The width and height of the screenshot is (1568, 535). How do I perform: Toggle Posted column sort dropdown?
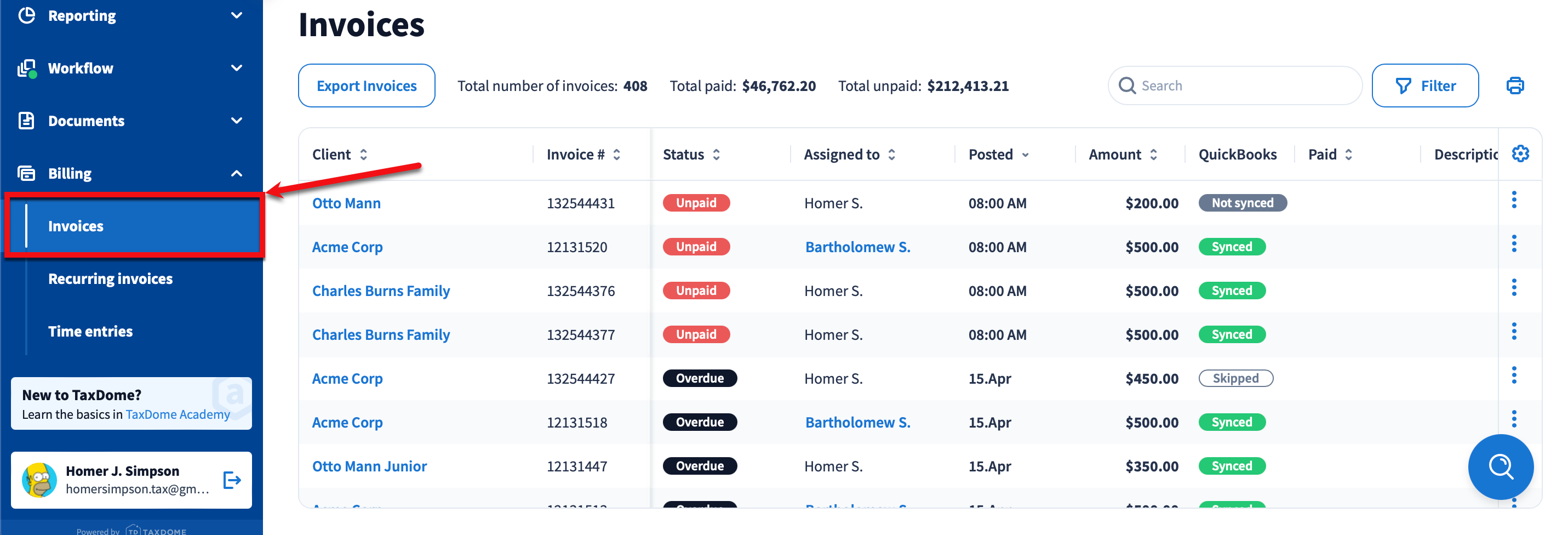(1025, 155)
